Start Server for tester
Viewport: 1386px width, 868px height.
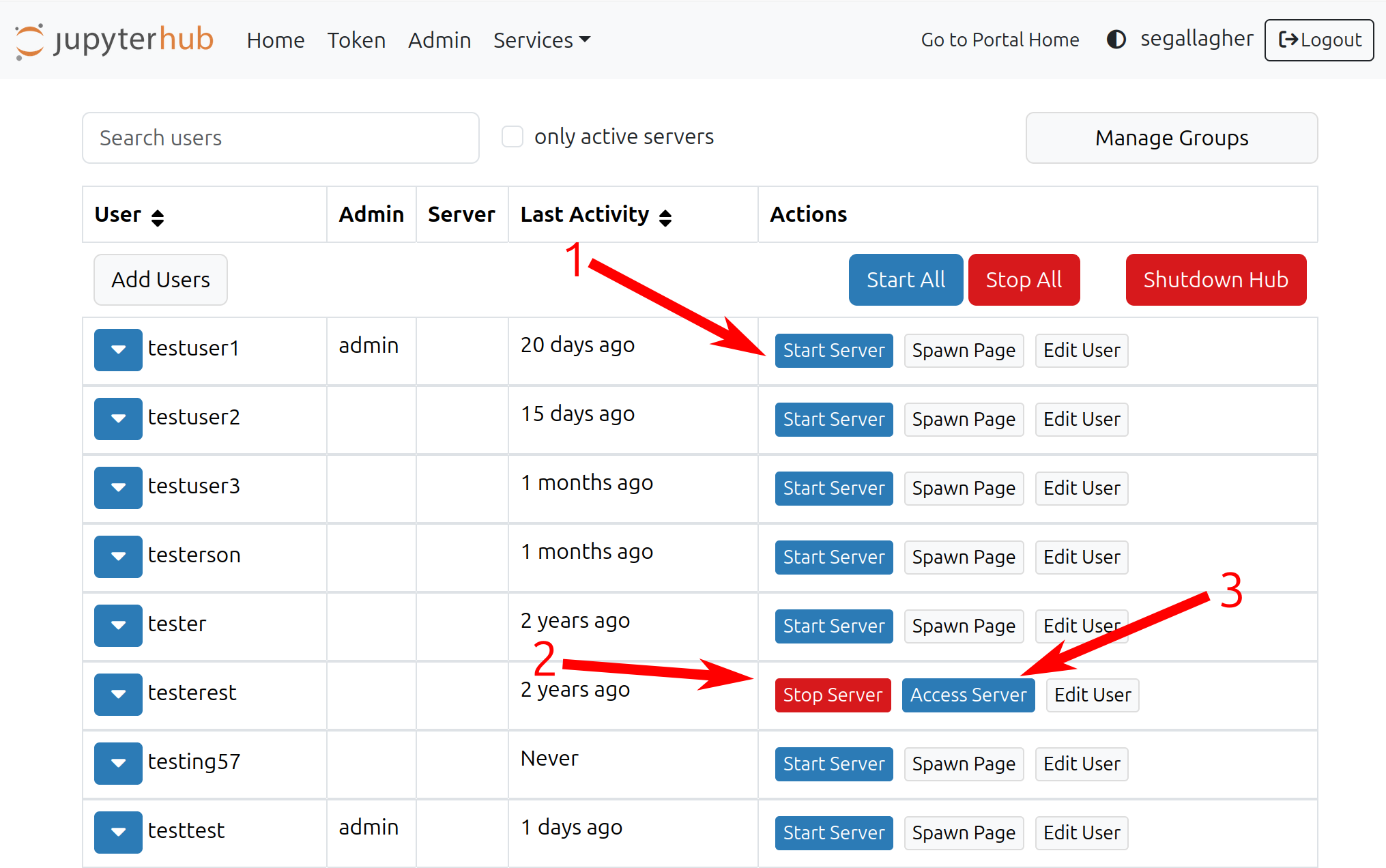tap(834, 626)
